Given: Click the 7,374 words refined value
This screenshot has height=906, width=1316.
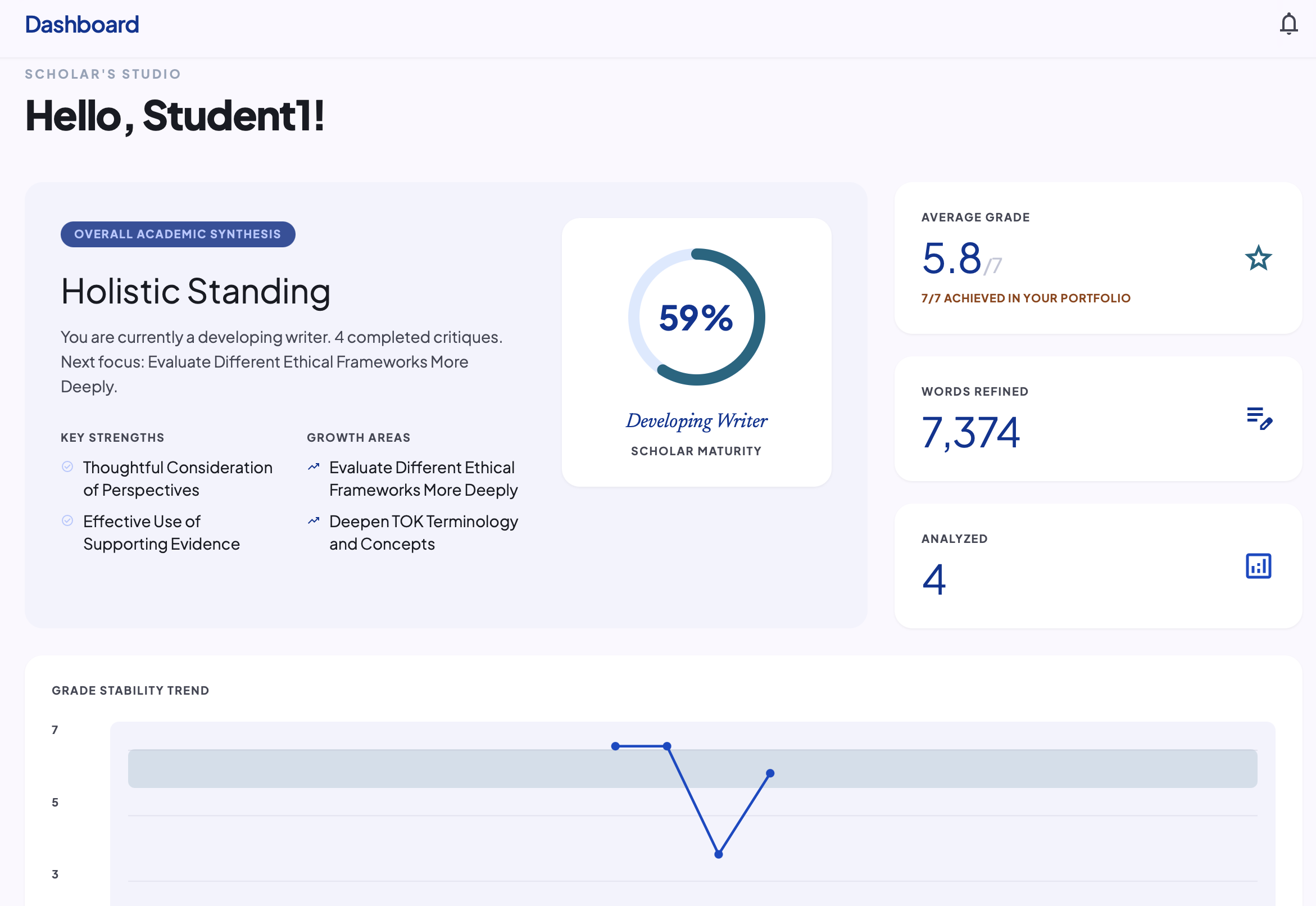Looking at the screenshot, I should 970,433.
